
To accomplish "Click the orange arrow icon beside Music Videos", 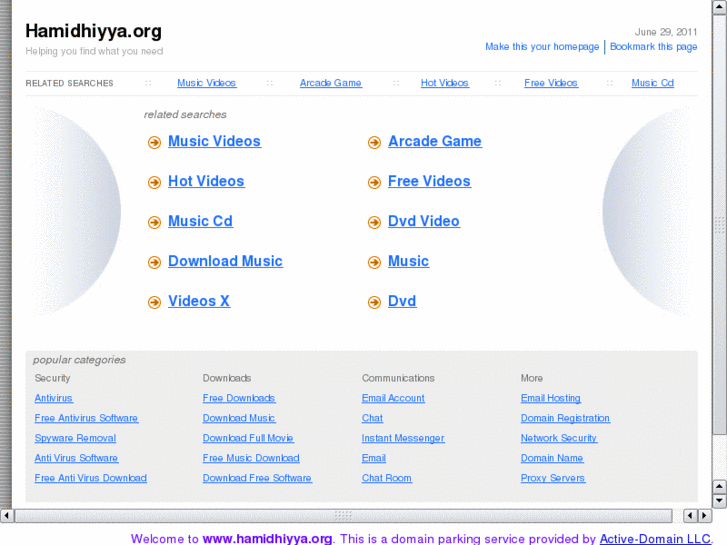I will pos(154,142).
